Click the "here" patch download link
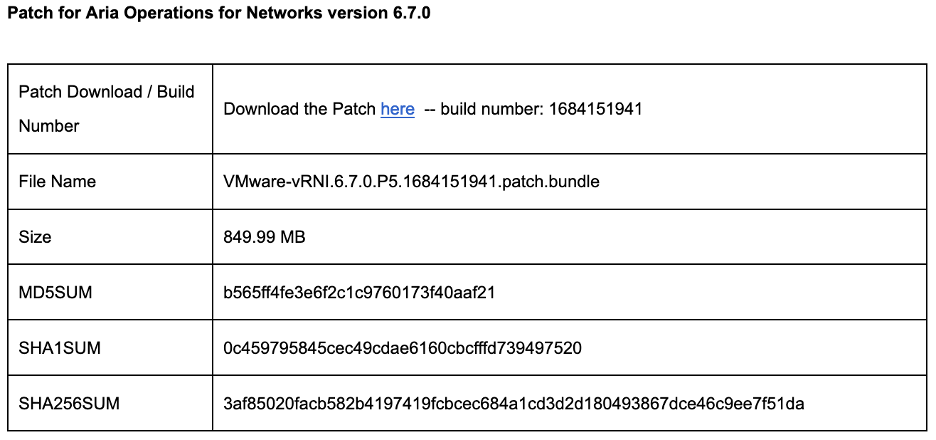This screenshot has width=936, height=440. 397,109
